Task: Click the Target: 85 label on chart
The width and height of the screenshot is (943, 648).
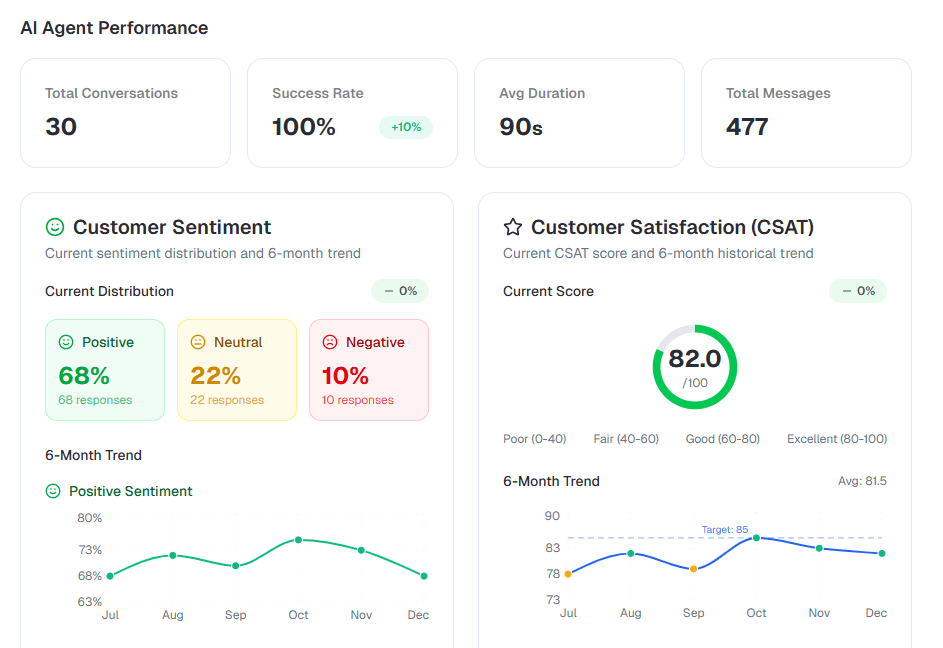Action: [724, 529]
